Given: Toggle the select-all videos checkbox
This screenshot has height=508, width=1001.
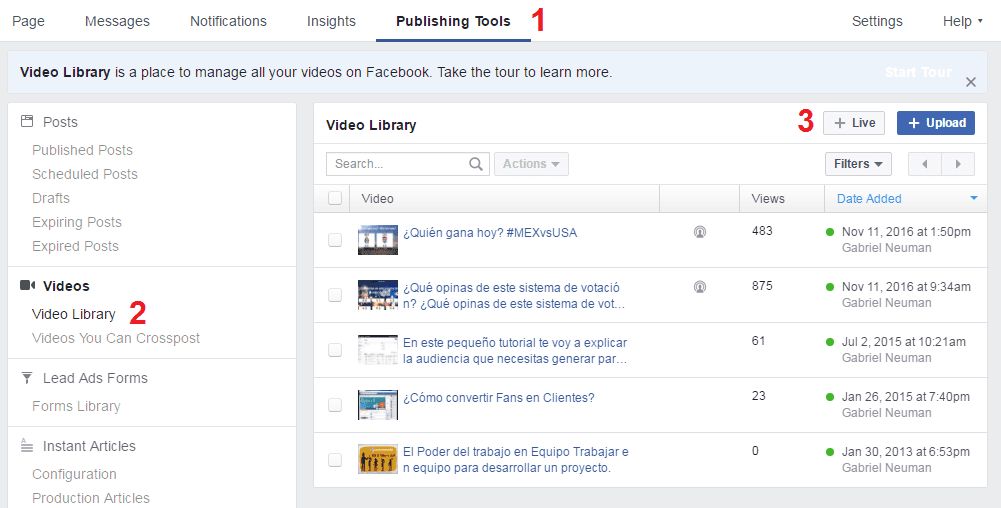Looking at the screenshot, I should pos(335,198).
